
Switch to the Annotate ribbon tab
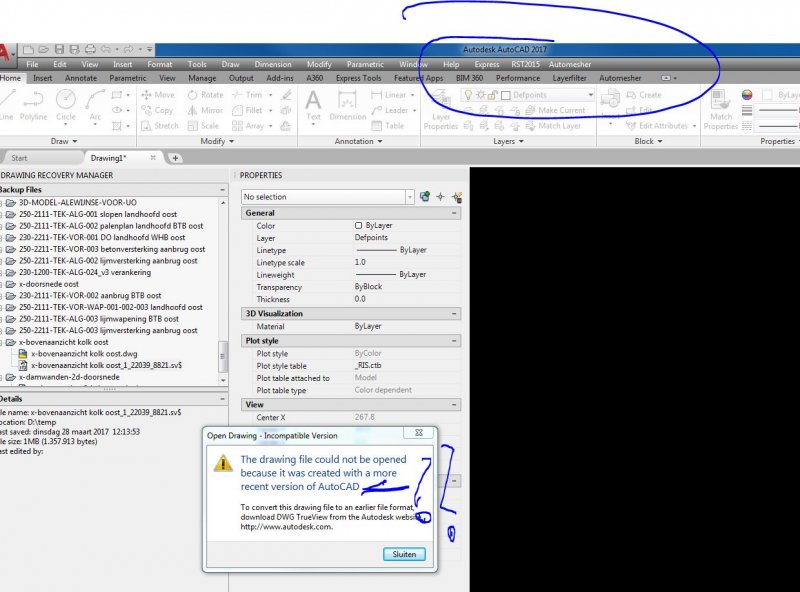(81, 78)
